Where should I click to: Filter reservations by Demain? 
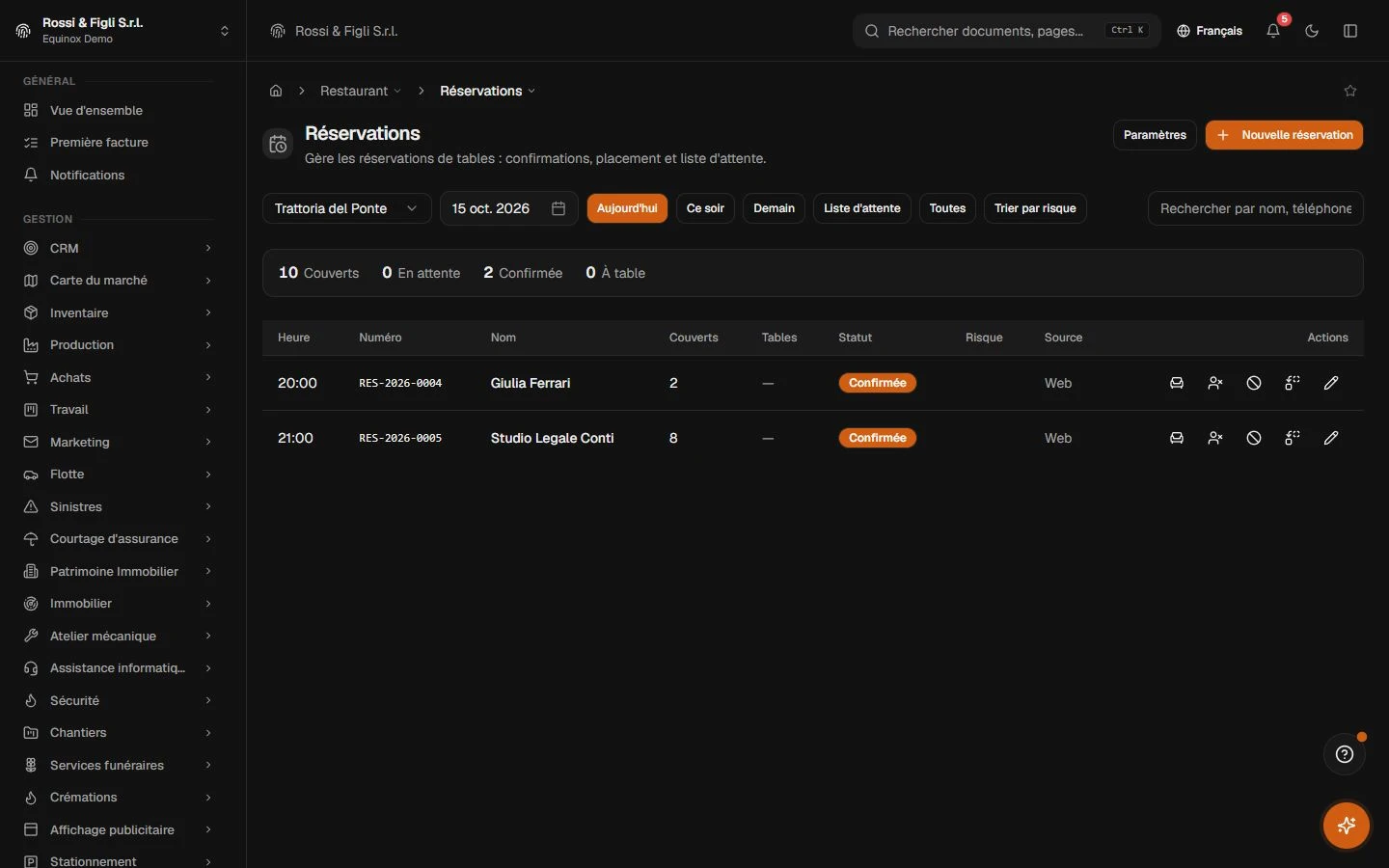point(774,208)
